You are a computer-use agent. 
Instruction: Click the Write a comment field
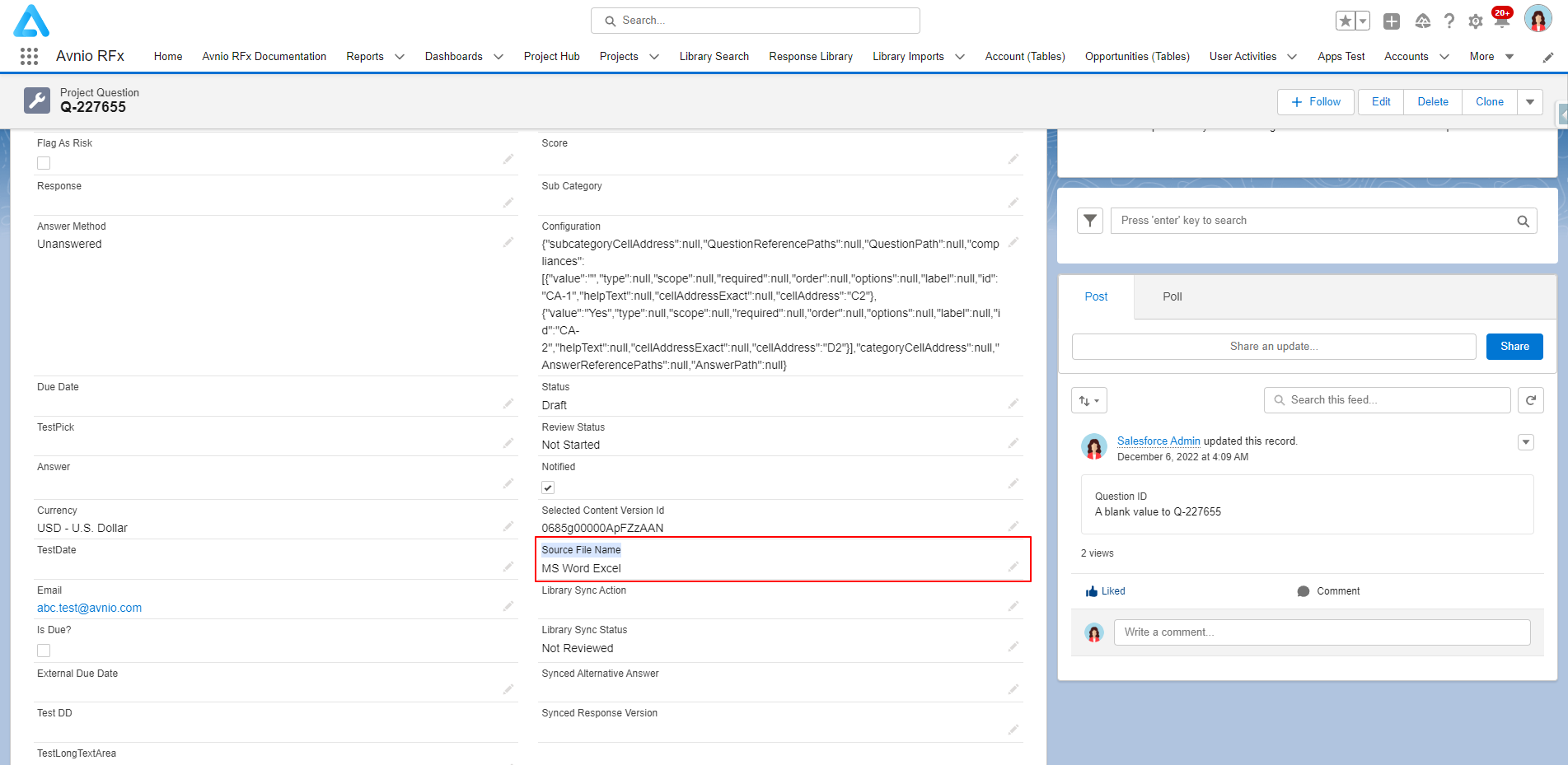tap(1322, 632)
